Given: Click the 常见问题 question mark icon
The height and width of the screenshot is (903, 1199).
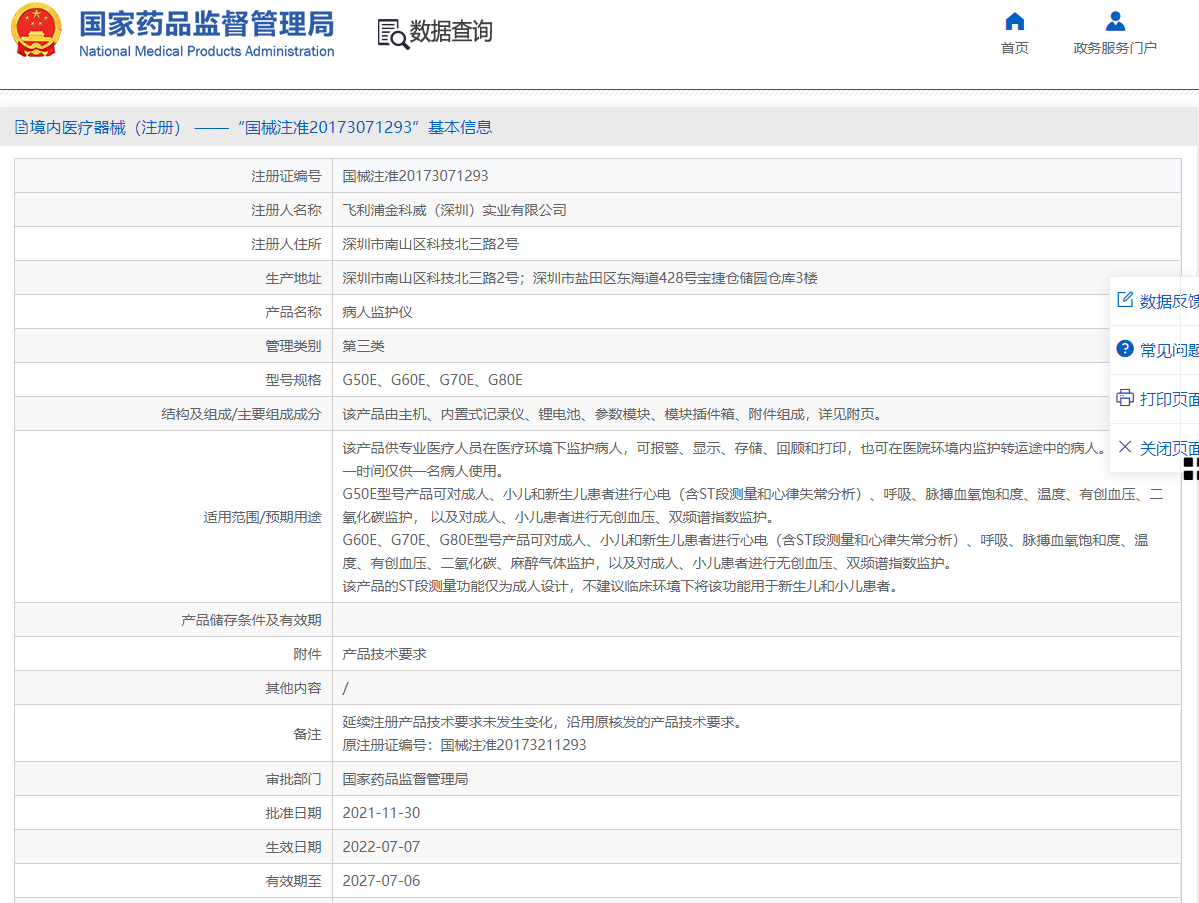Looking at the screenshot, I should click(1125, 349).
